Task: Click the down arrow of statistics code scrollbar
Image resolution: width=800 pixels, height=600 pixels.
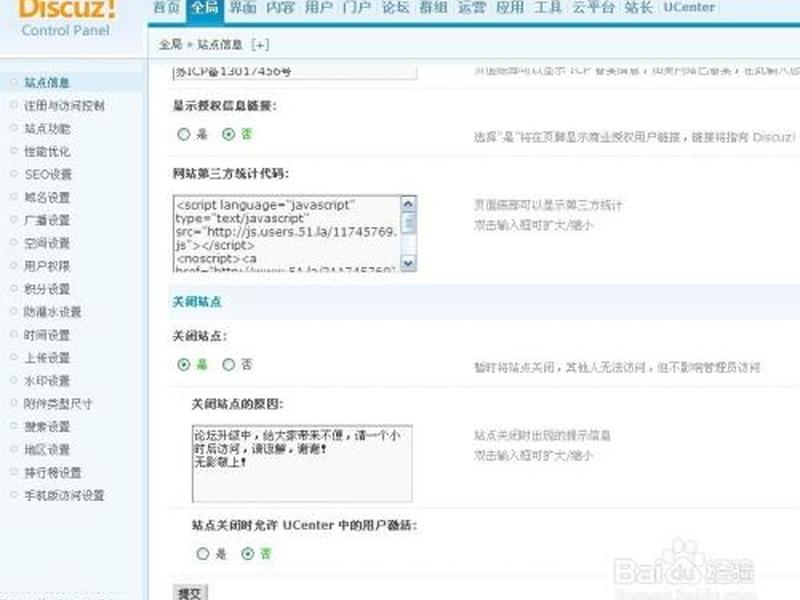Action: pos(409,263)
